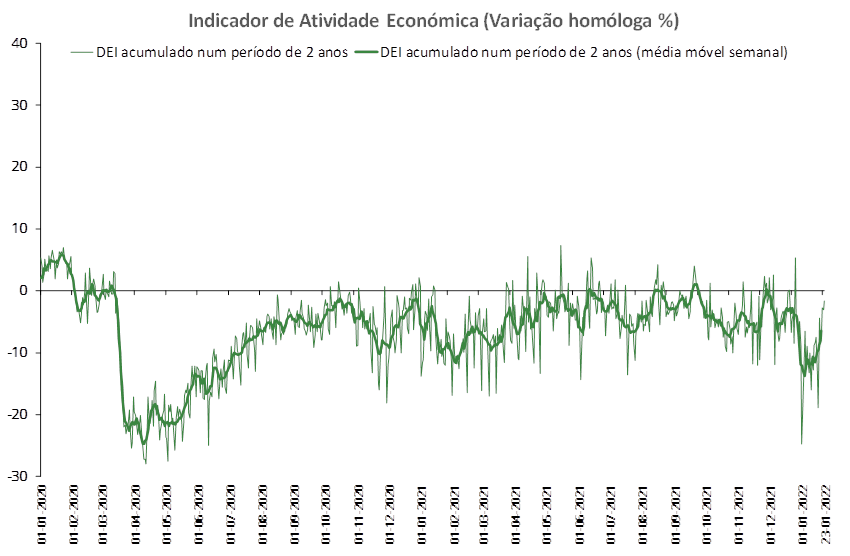Click the 01-10-2020 date label on x-axis
The height and width of the screenshot is (556, 850).
click(326, 514)
